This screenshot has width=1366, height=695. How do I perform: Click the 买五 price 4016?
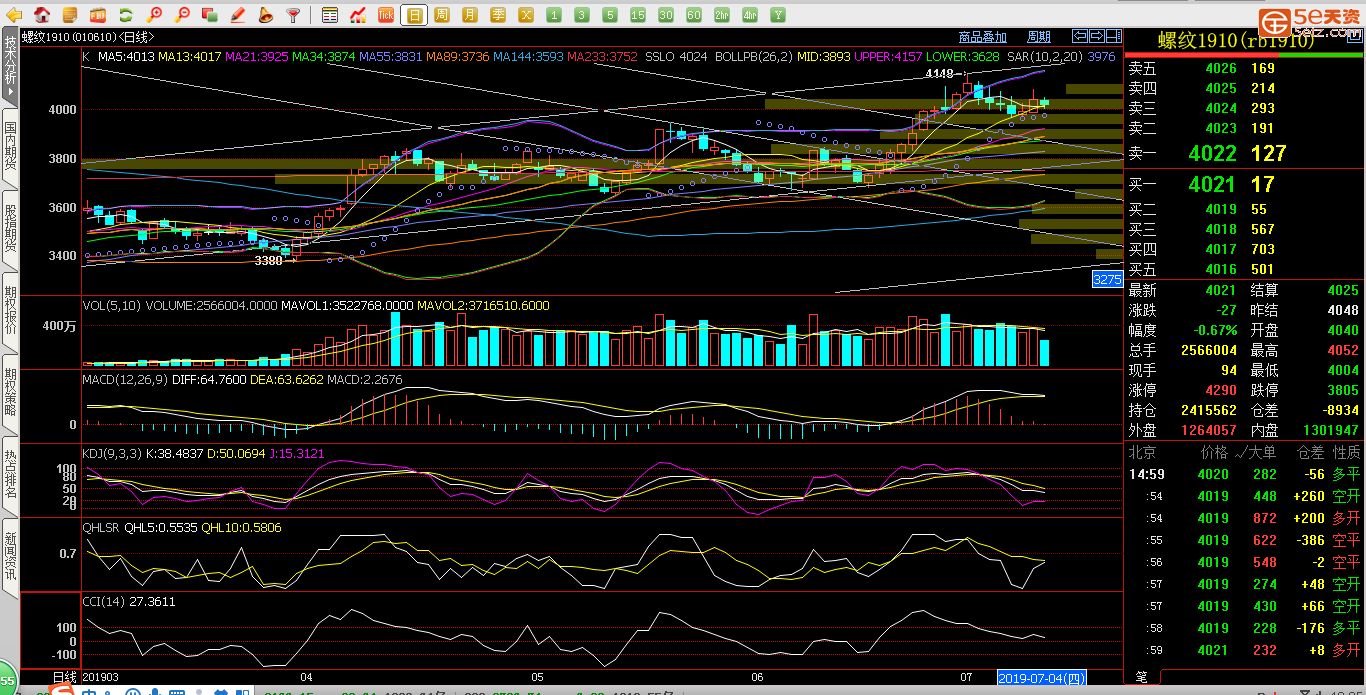tap(1221, 269)
